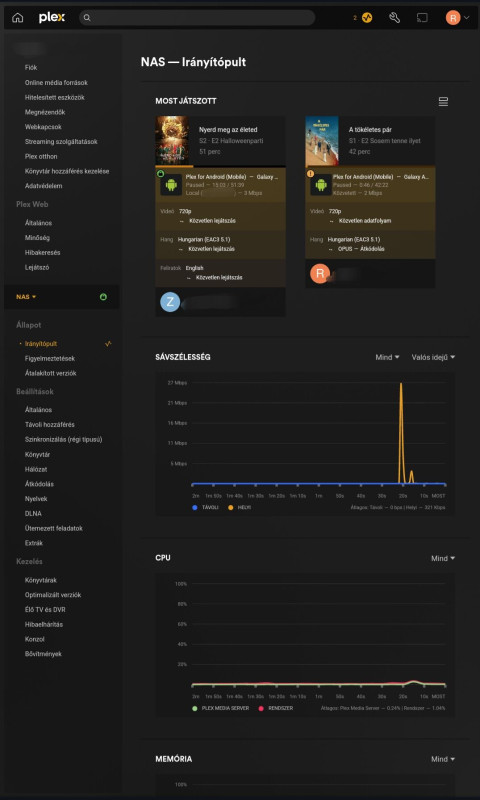Open Megnézendők settings
Screen dimensions: 480x800
coord(45,112)
